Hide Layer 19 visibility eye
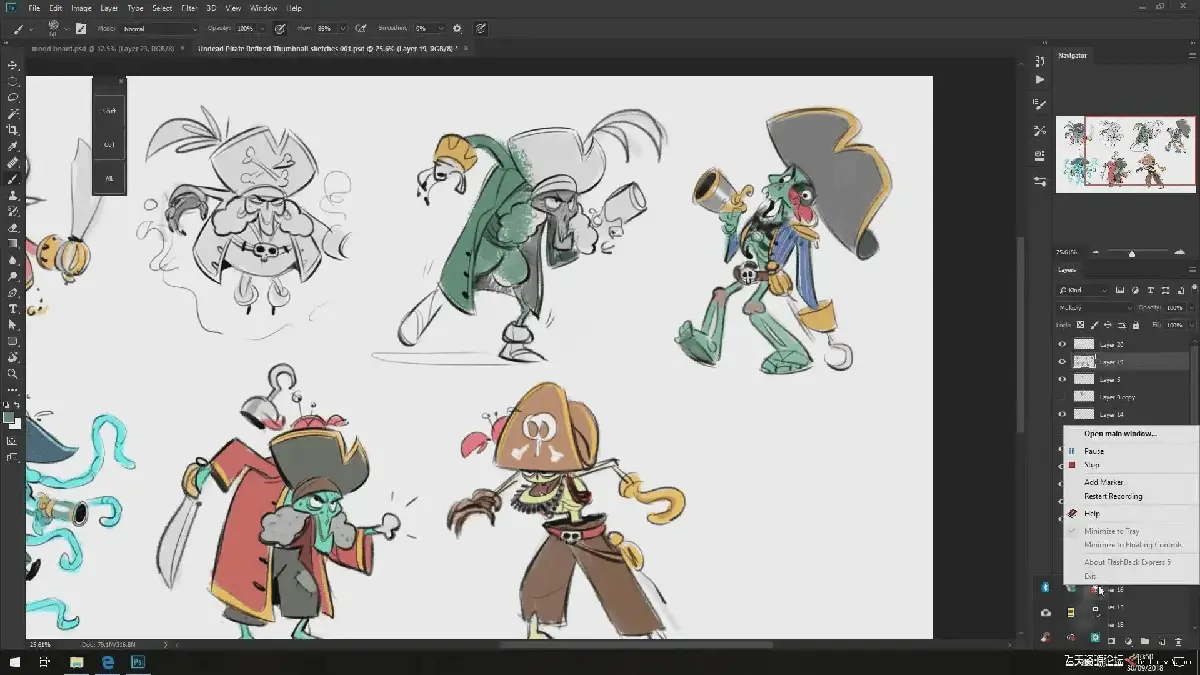1200x675 pixels. (1062, 361)
